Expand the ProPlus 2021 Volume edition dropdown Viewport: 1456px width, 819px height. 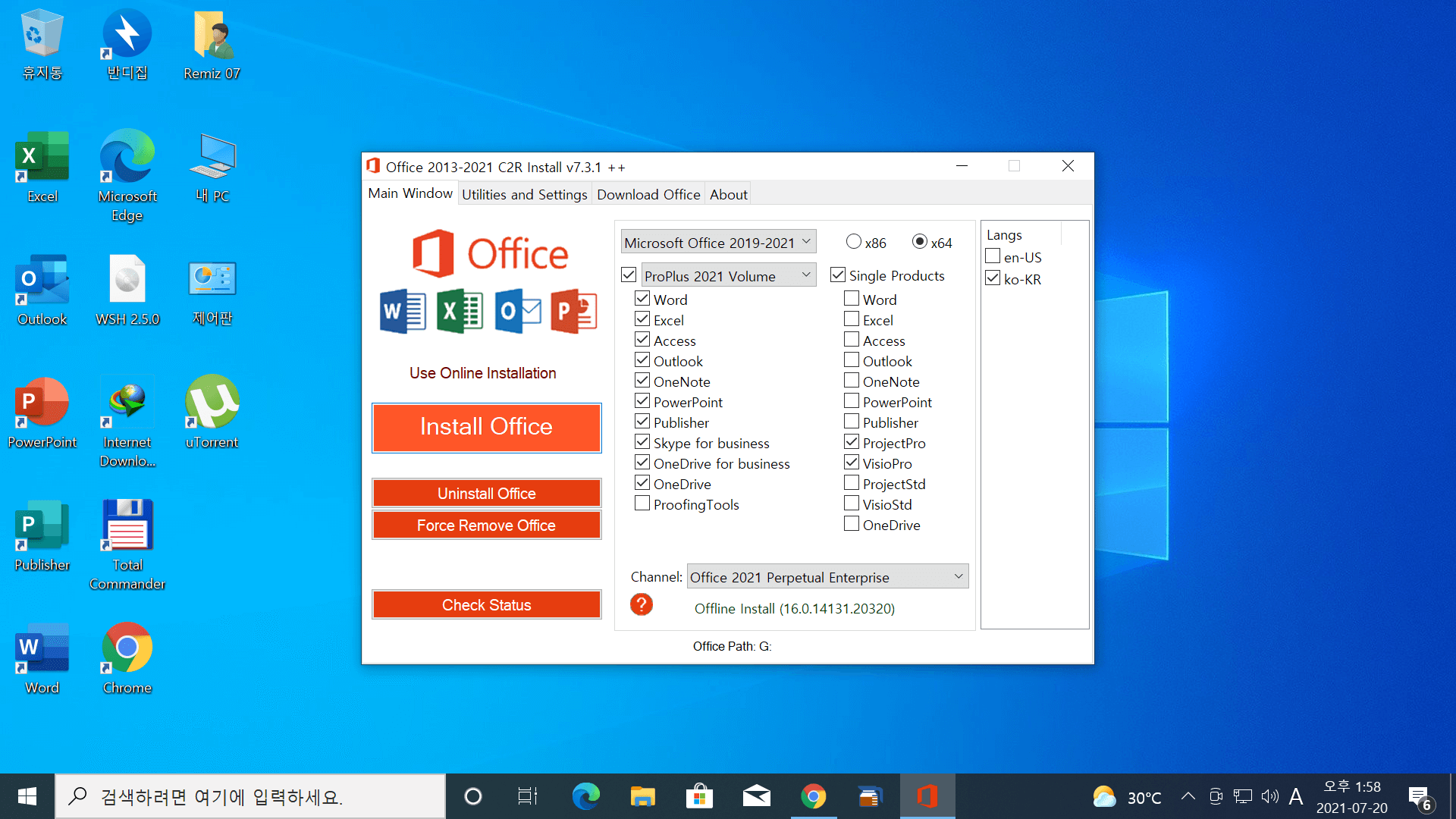click(729, 275)
